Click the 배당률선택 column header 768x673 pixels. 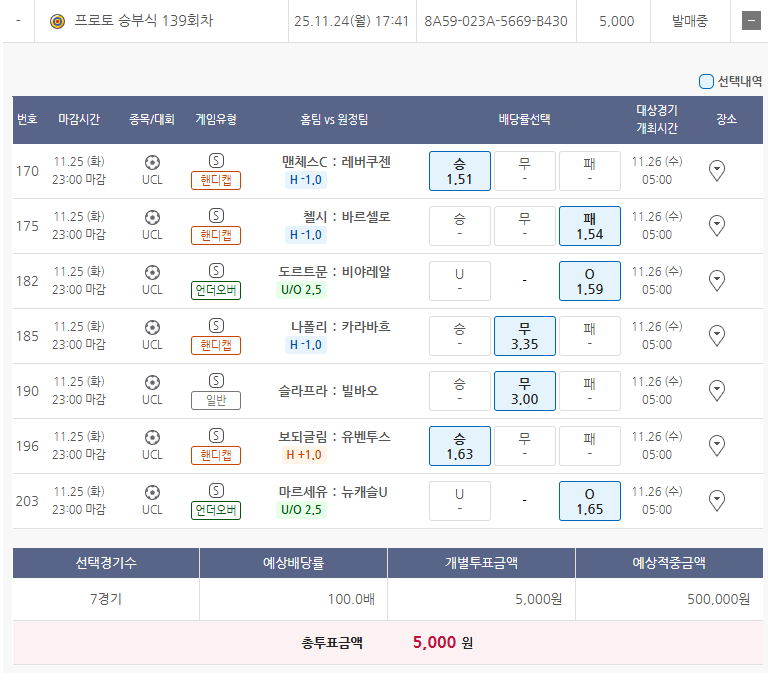point(524,119)
